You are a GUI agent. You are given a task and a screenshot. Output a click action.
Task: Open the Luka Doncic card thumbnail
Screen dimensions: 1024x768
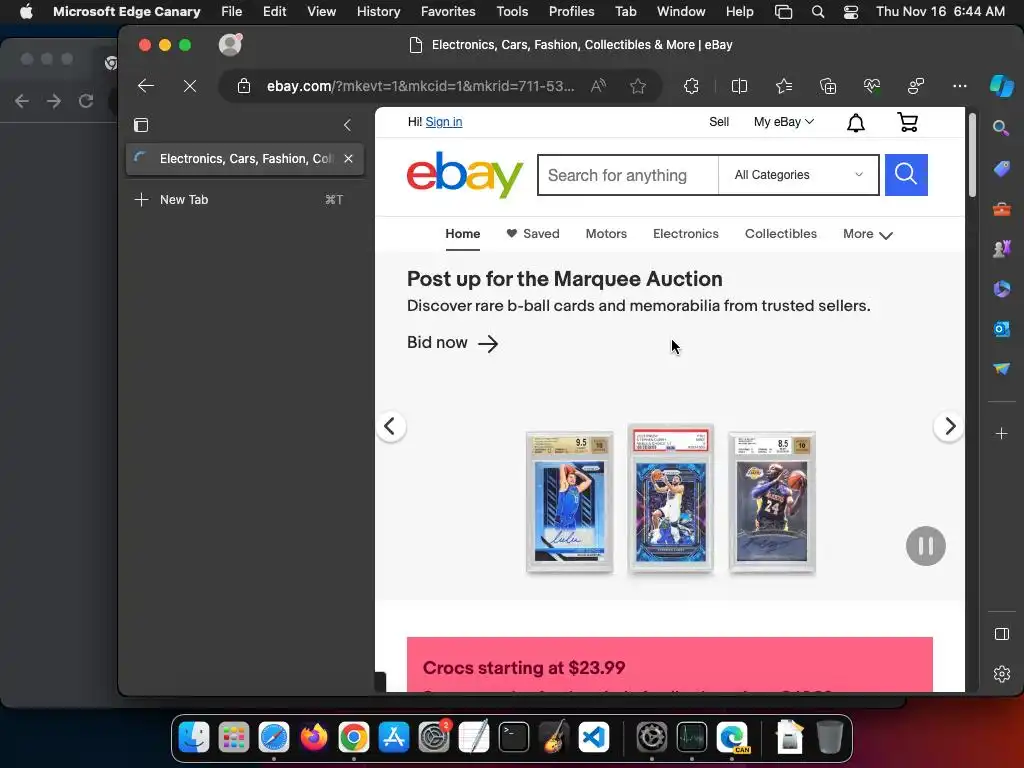tap(569, 502)
